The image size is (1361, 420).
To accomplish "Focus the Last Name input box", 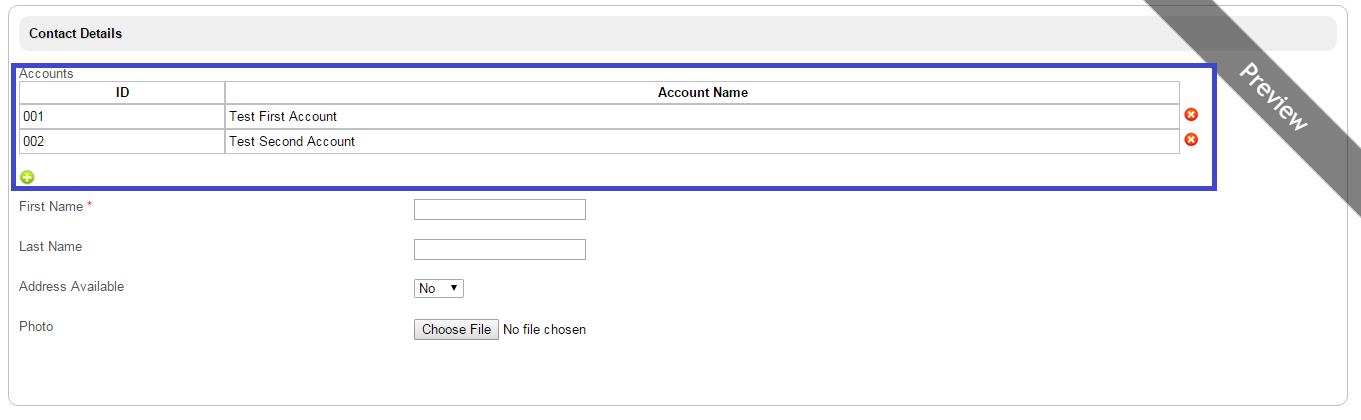I will coord(499,249).
